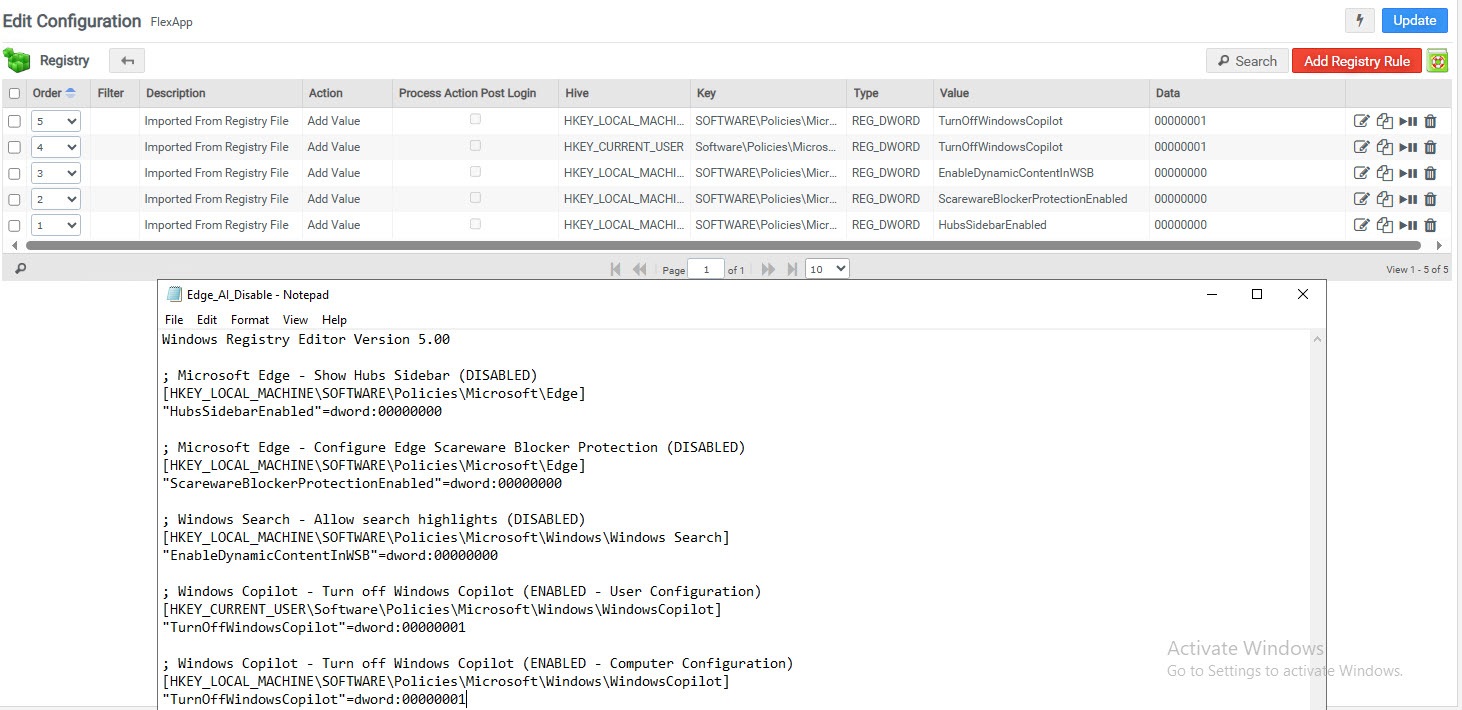This screenshot has width=1462, height=710.
Task: Open the green lifebuoy help icon
Action: 1437,61
